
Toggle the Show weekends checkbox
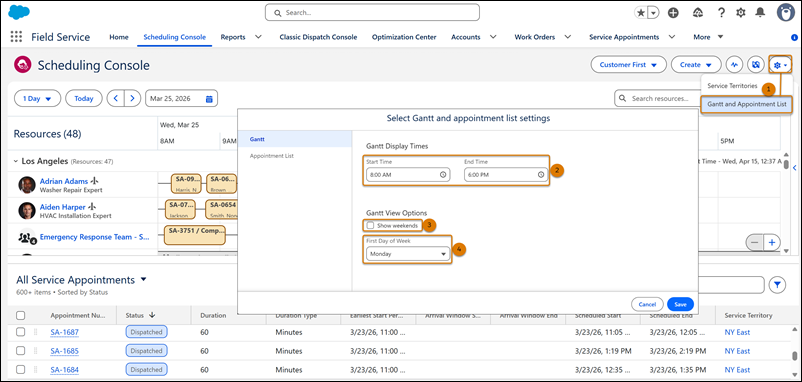coord(370,226)
